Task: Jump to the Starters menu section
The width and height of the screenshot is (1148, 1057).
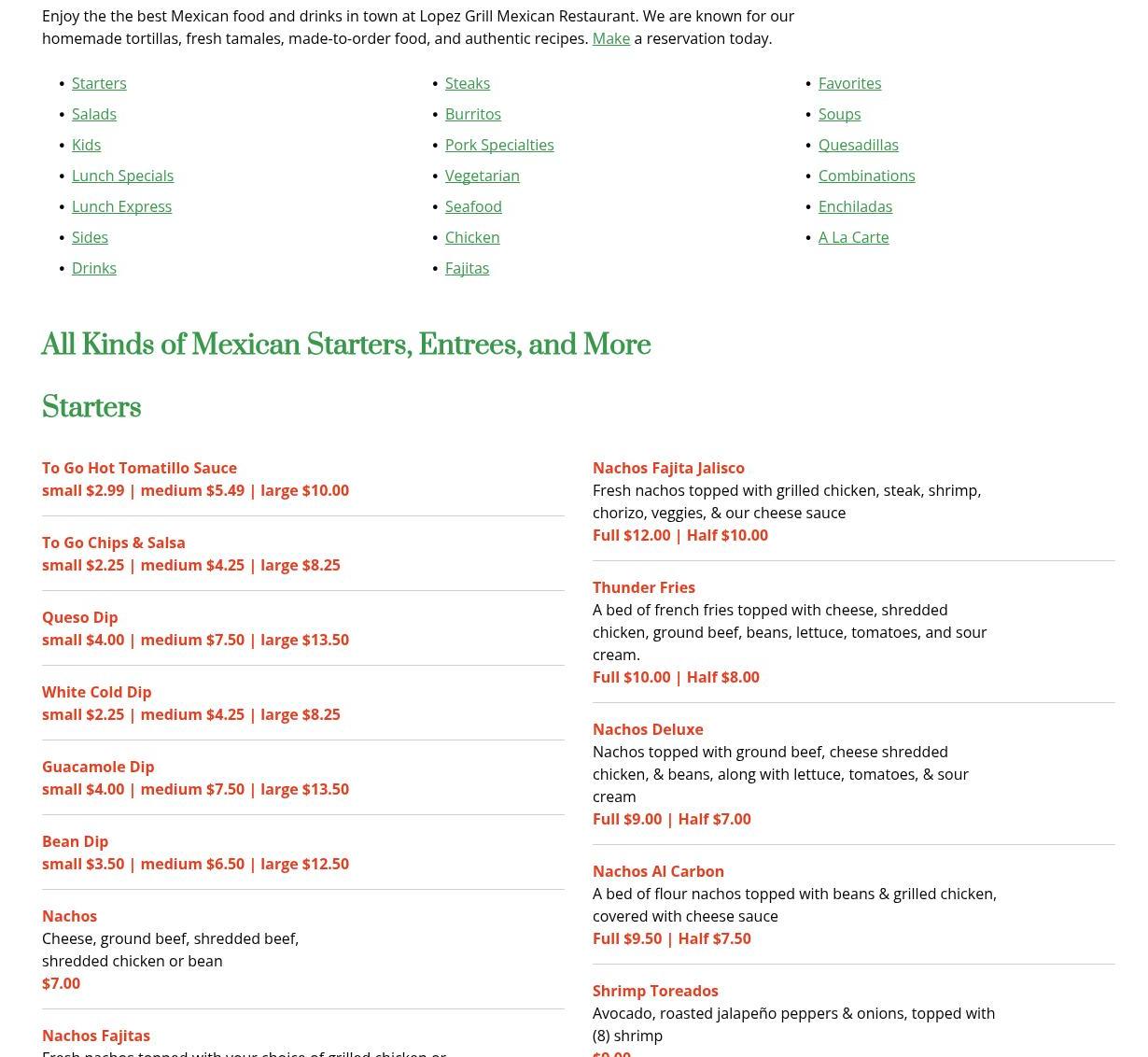Action: point(99,83)
